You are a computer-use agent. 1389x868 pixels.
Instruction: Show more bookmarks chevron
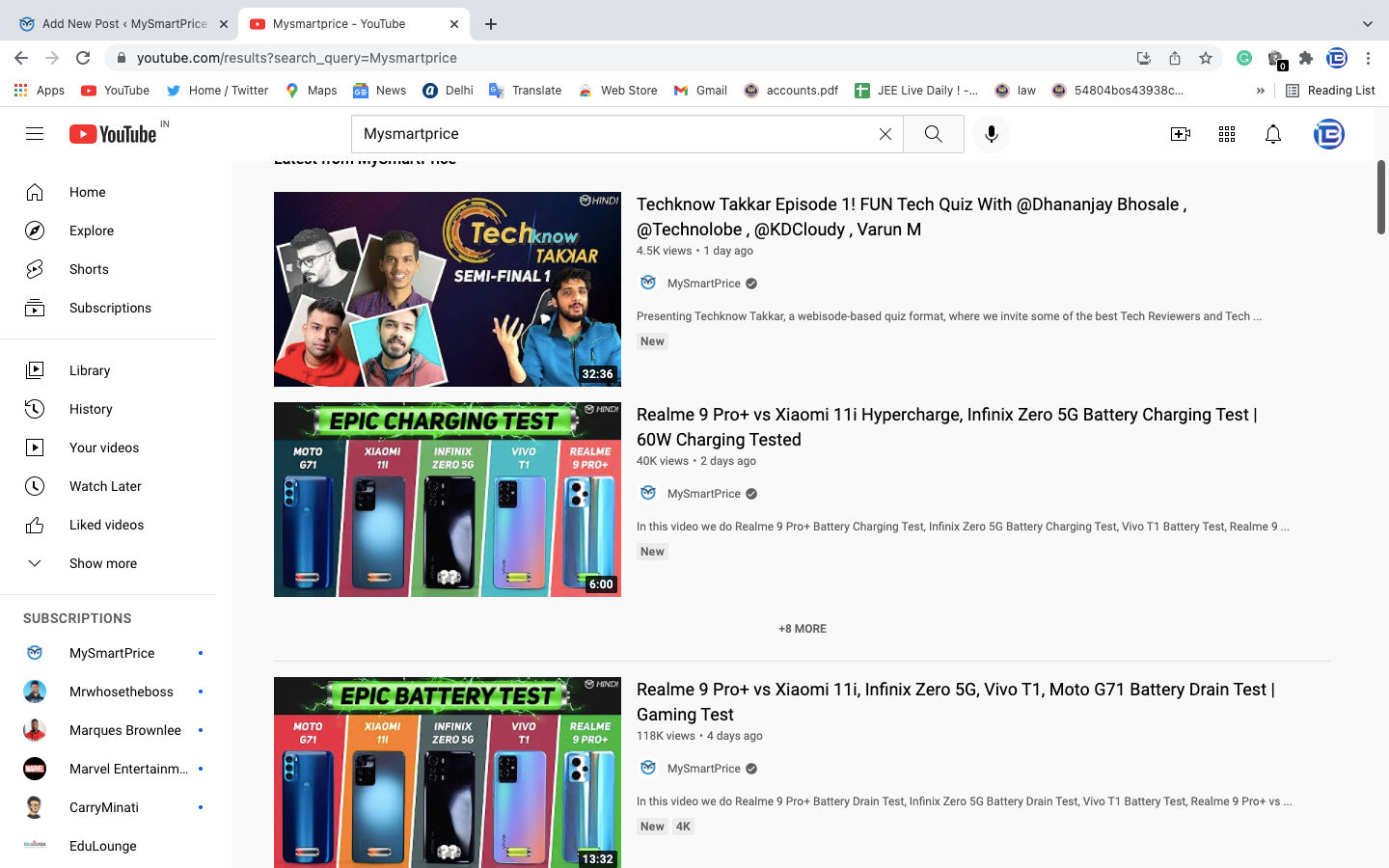[x=1260, y=91]
